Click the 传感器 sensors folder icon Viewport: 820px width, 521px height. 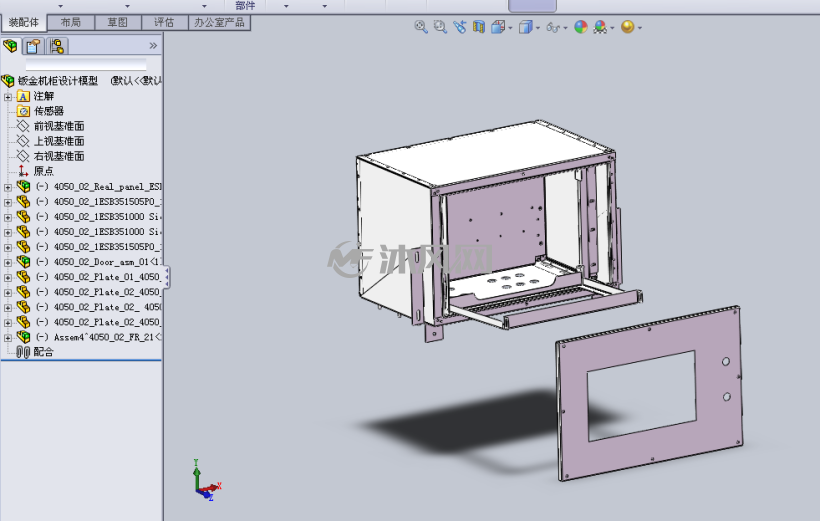23,111
